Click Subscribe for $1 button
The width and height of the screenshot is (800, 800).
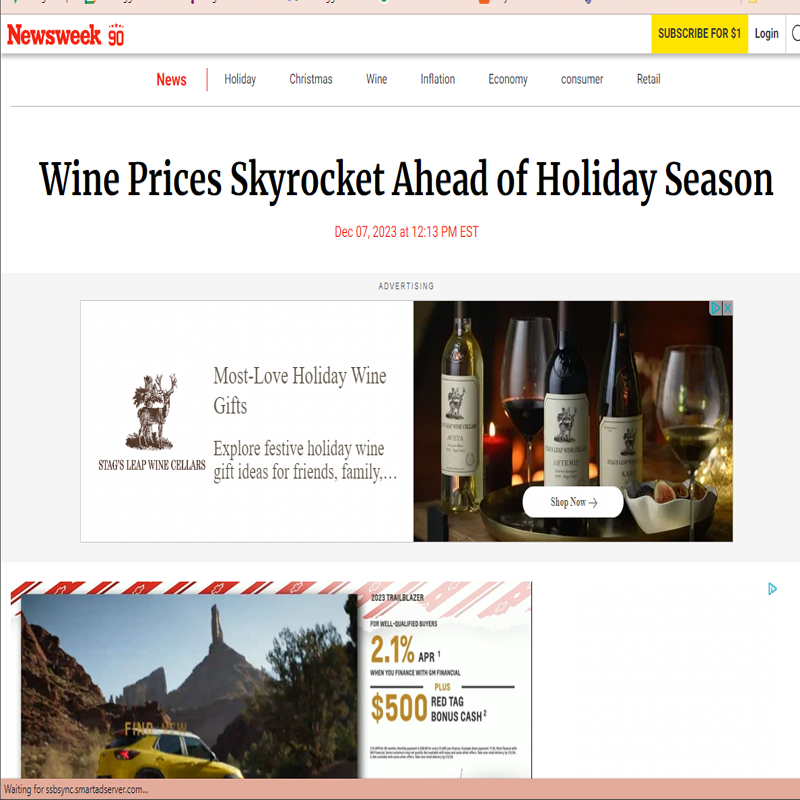(x=699, y=34)
